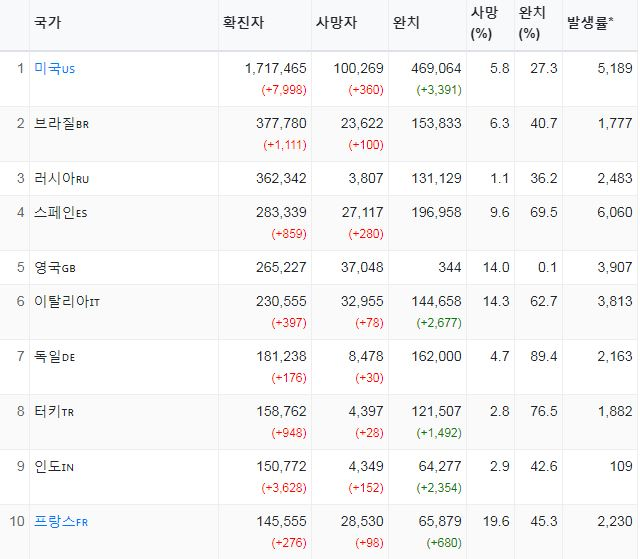The height and width of the screenshot is (559, 640).
Task: Select the 러시아 (RU) row name
Action: coord(60,178)
